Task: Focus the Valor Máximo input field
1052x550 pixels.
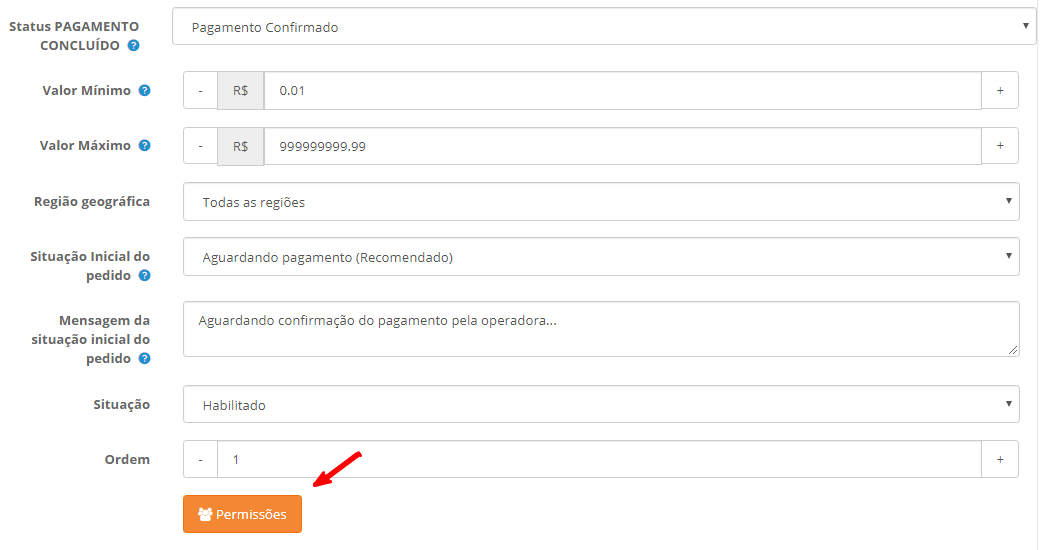Action: (x=623, y=146)
